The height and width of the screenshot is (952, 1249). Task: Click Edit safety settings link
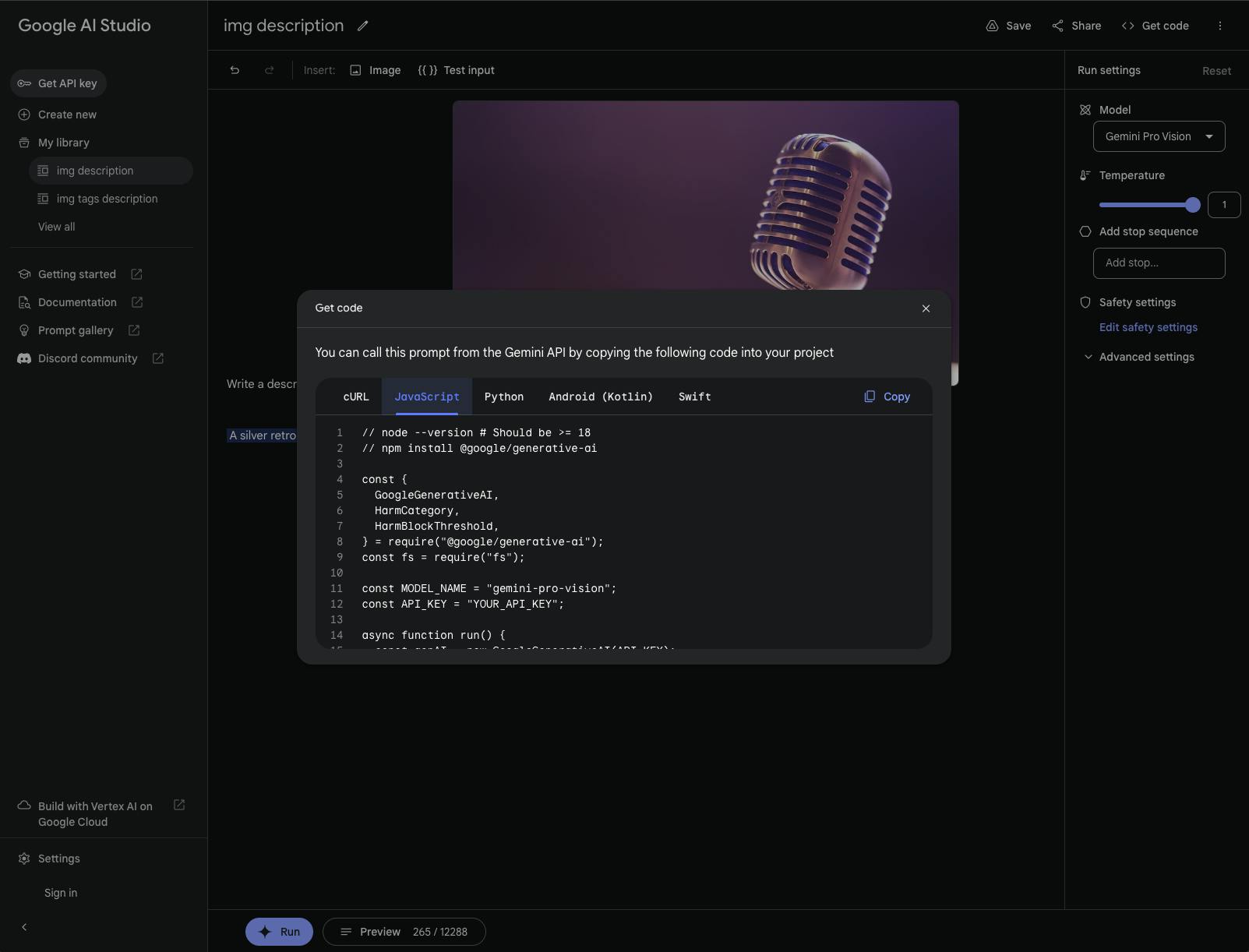click(1148, 327)
